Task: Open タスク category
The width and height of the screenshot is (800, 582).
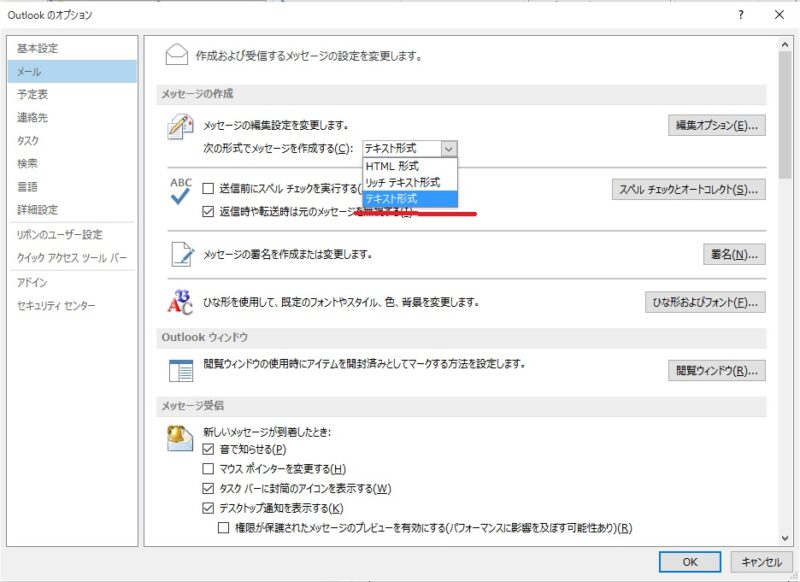Action: (72, 140)
